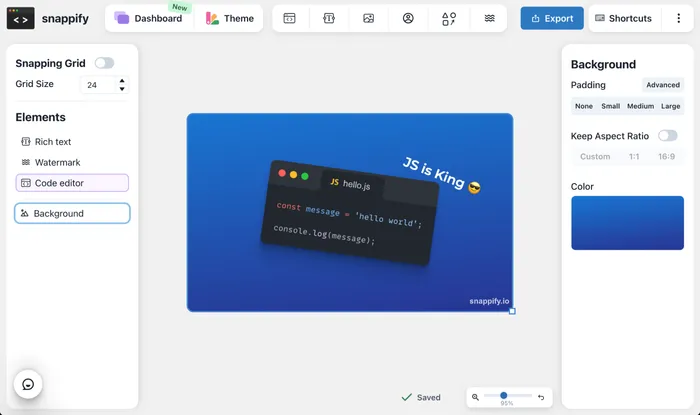
Task: Click the canvas resize handle at corner
Action: click(512, 311)
